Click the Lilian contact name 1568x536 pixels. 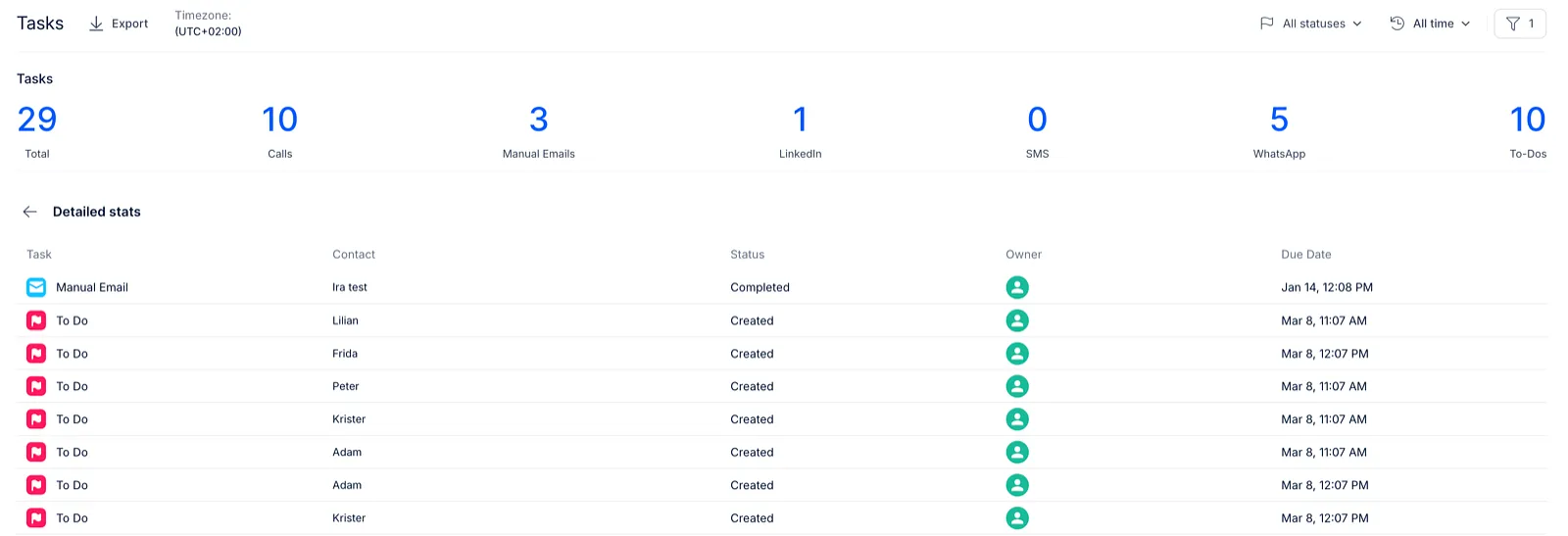(345, 320)
